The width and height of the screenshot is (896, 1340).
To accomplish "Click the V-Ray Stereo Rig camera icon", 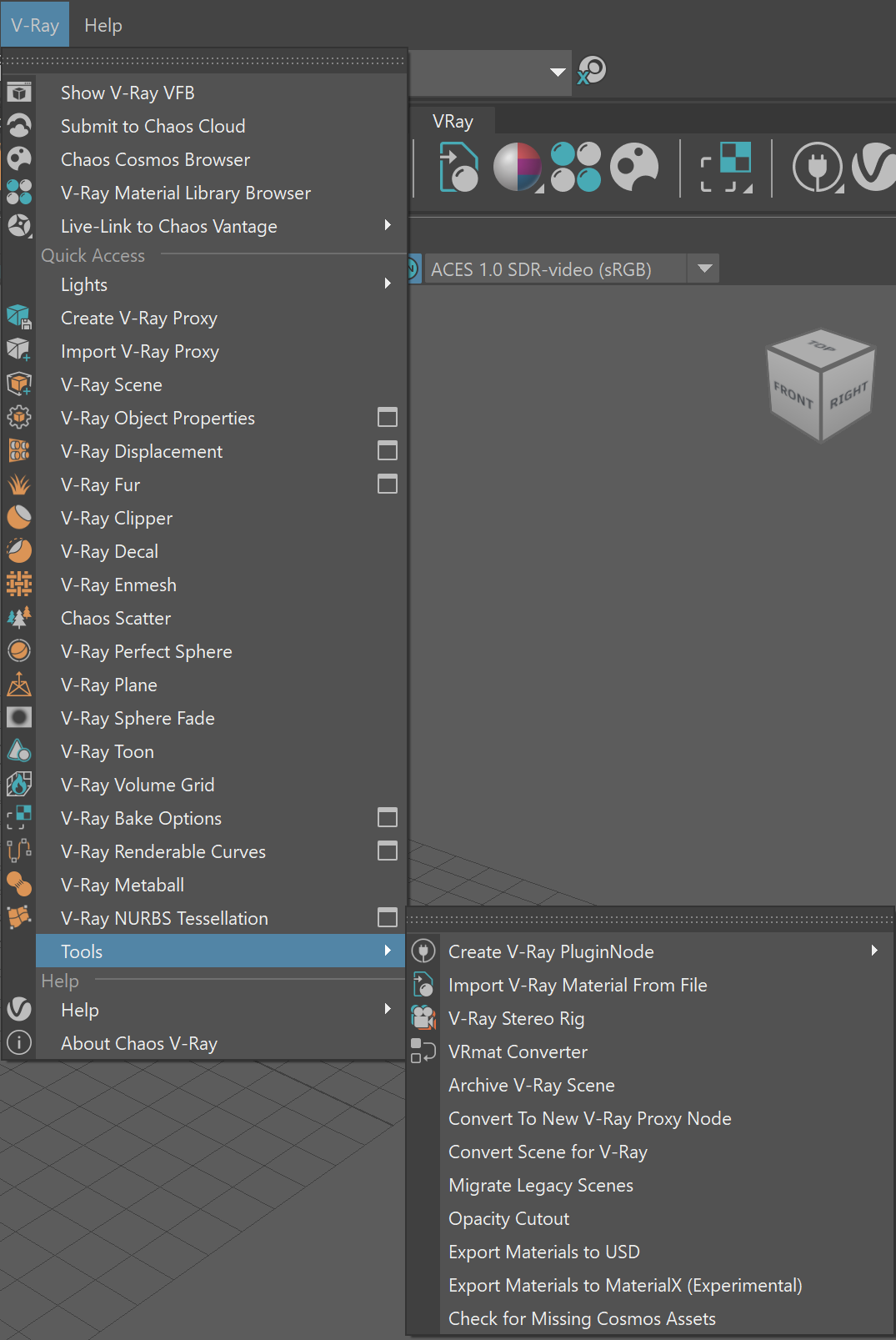I will (423, 1018).
